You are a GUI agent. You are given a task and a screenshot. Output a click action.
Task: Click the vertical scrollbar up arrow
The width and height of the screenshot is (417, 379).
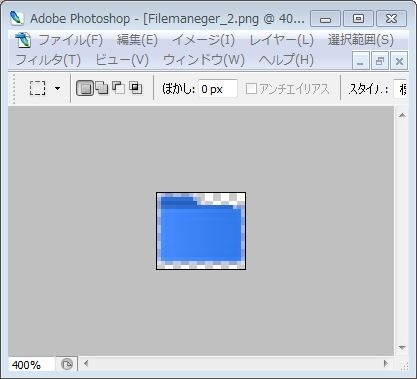click(x=402, y=115)
